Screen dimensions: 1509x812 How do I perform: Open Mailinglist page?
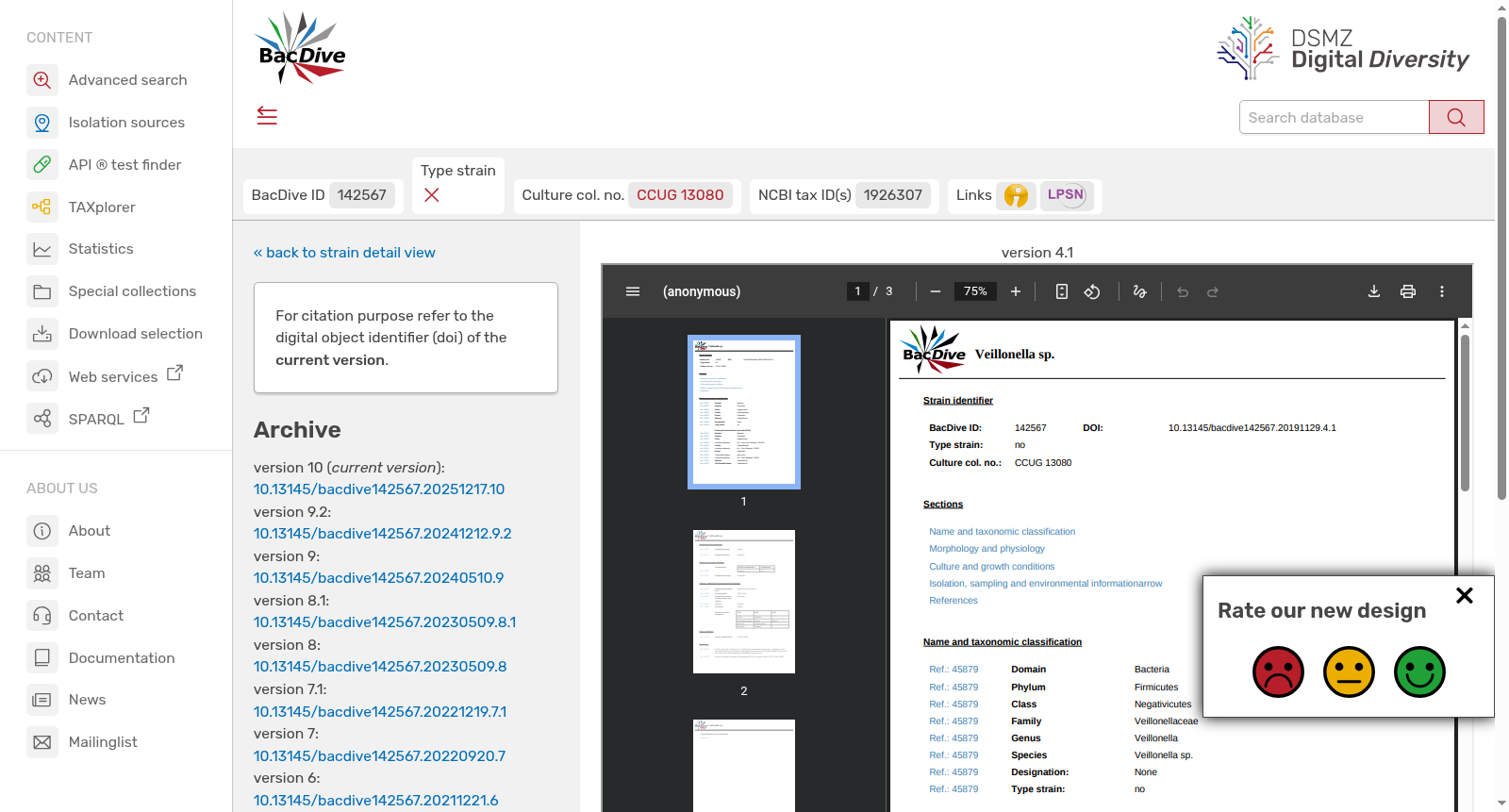pos(82,742)
